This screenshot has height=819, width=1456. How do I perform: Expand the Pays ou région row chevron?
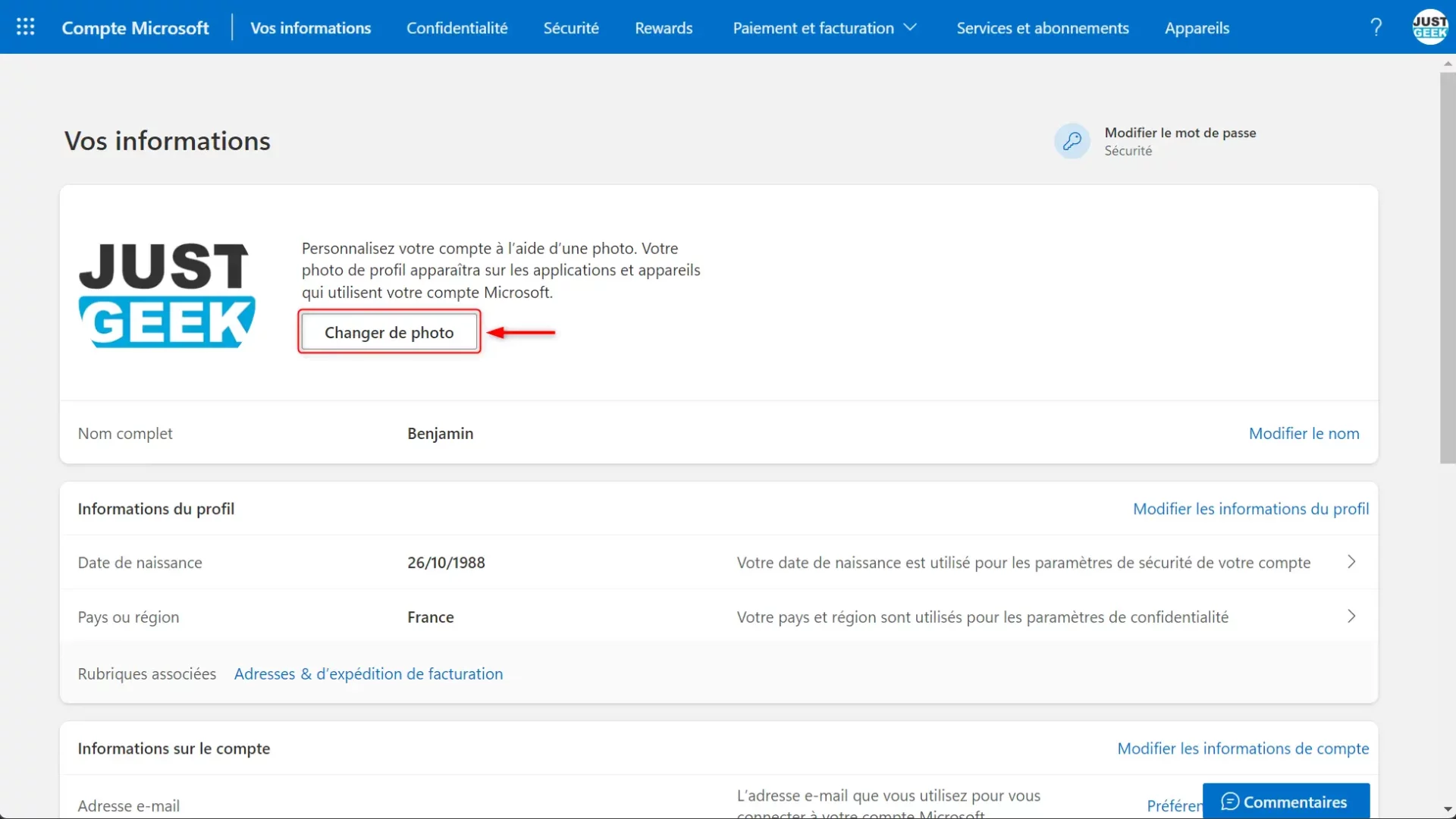(x=1351, y=617)
